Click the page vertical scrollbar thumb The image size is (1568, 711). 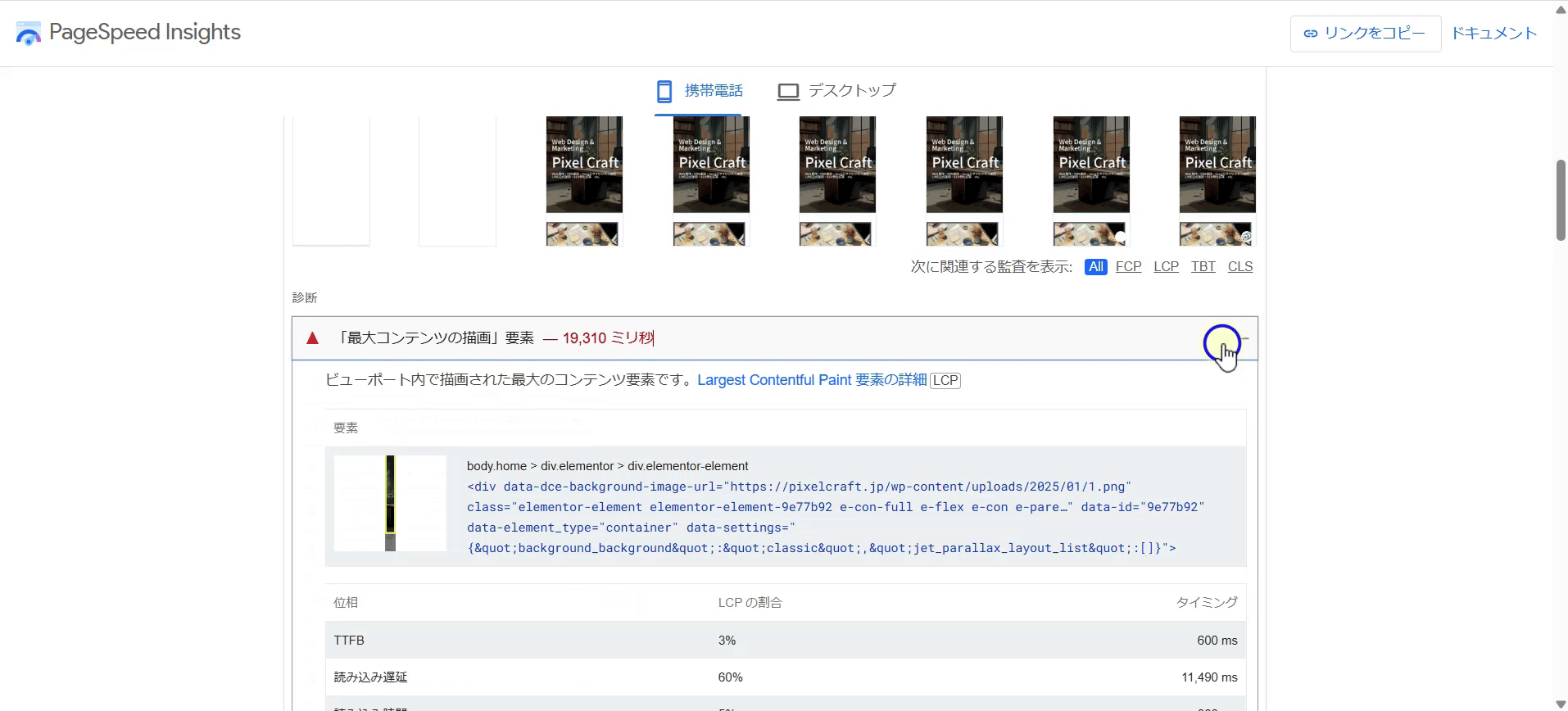(x=1561, y=201)
